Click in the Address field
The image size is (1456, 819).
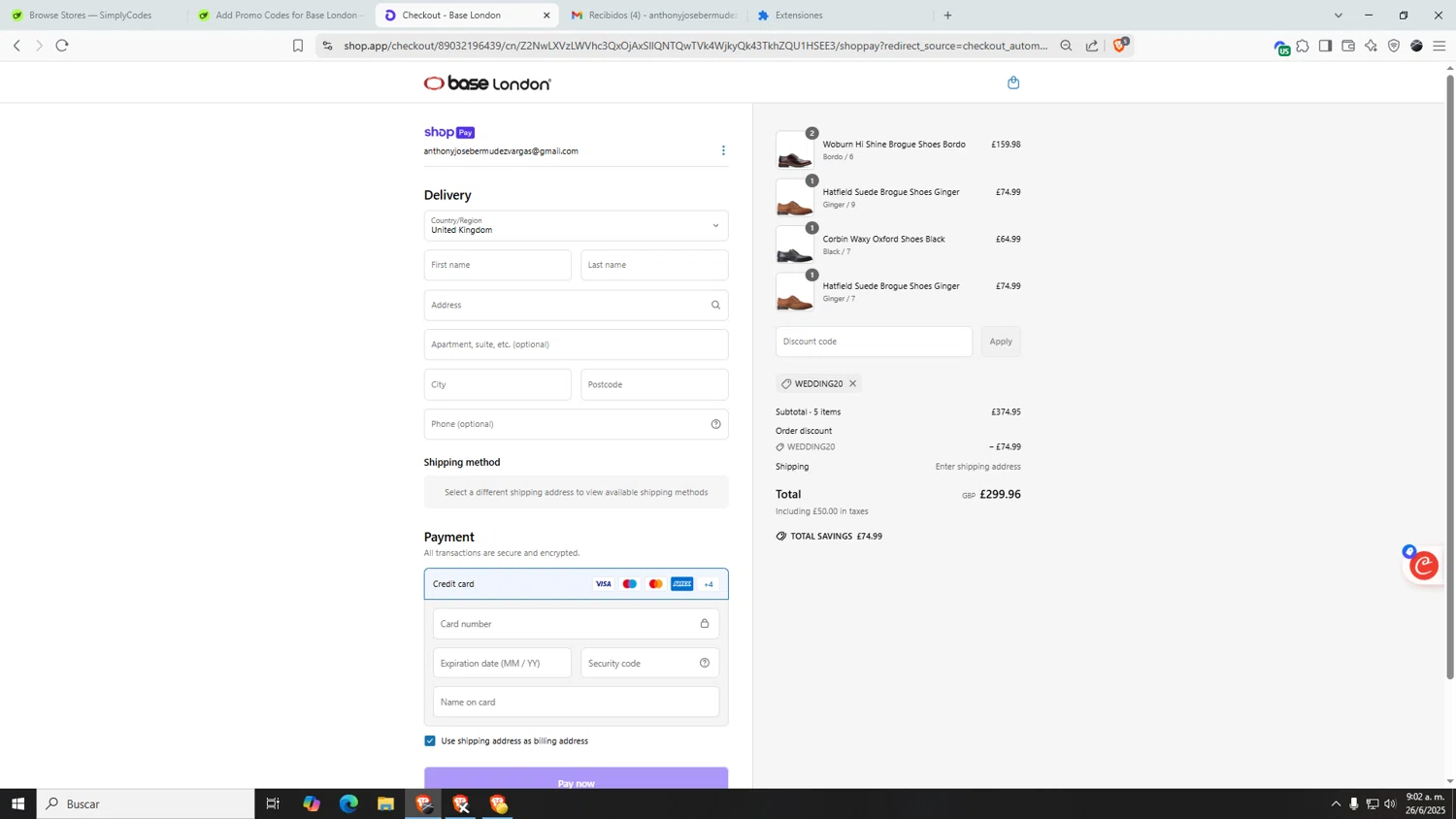point(576,305)
